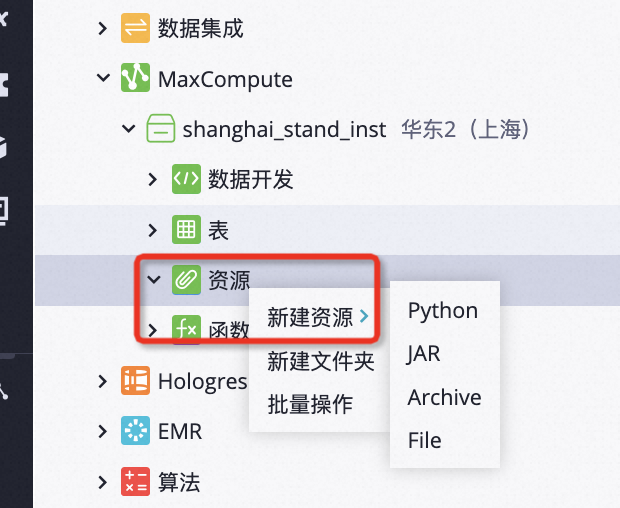Select JAR resource type
Viewport: 620px width, 508px height.
pyautogui.click(x=424, y=354)
